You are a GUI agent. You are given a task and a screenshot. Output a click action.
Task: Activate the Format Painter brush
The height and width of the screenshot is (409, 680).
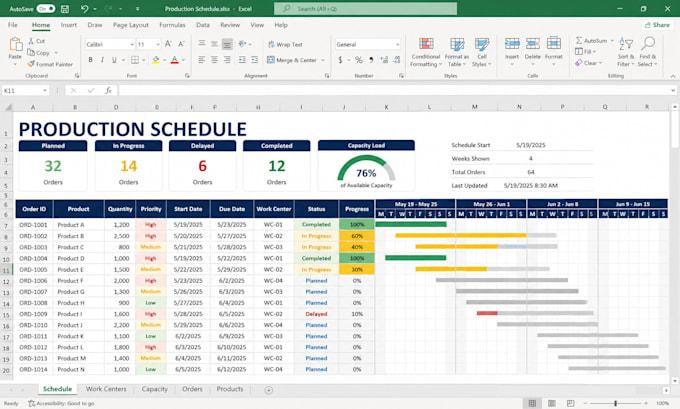point(50,64)
